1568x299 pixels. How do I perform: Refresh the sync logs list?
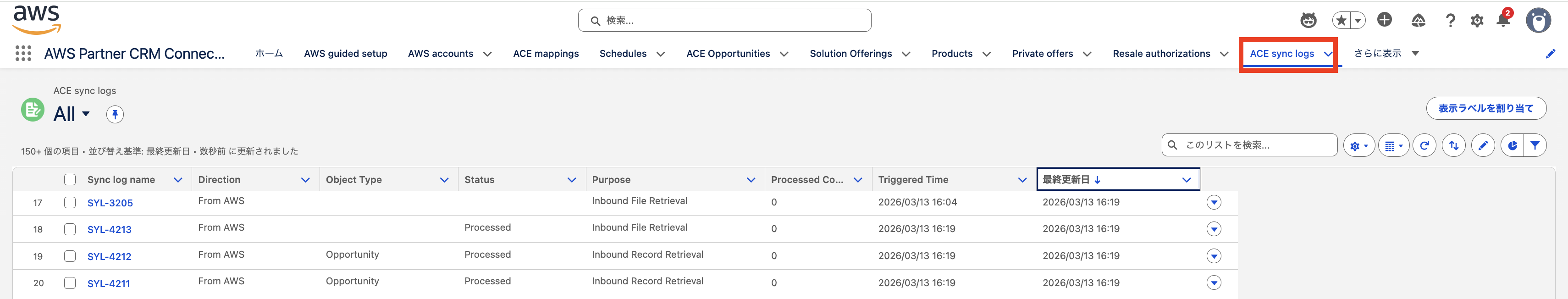pos(1424,145)
